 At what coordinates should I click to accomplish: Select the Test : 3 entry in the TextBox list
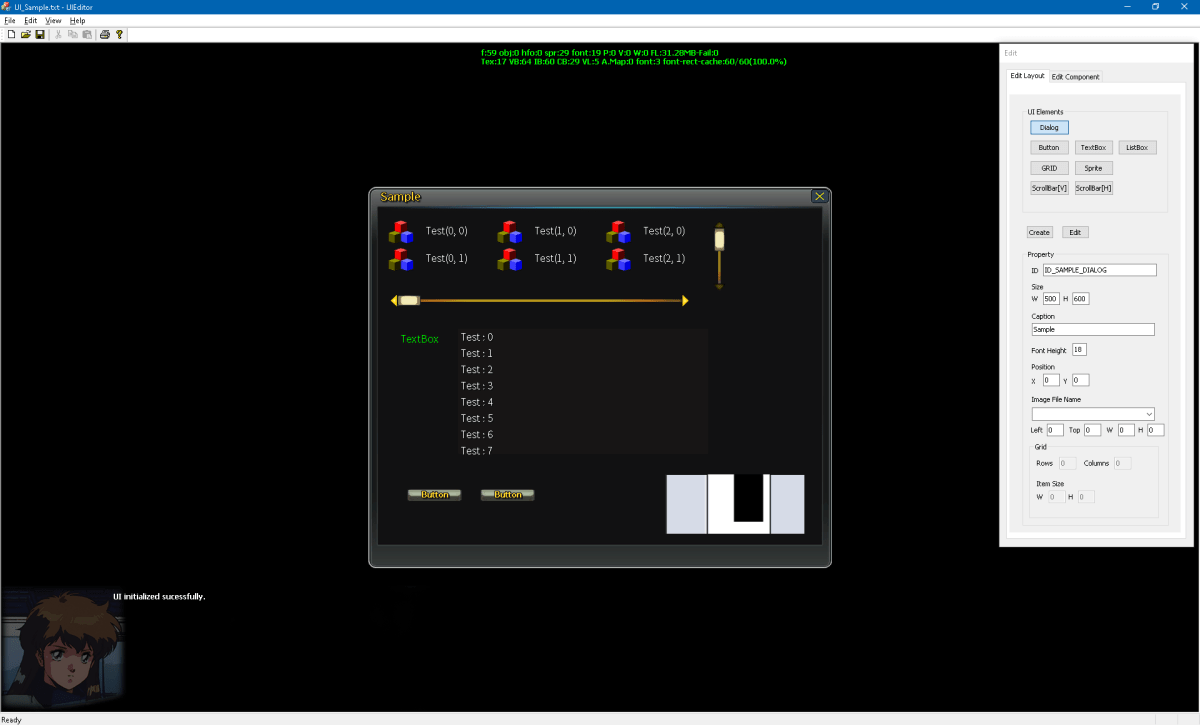[x=477, y=385]
